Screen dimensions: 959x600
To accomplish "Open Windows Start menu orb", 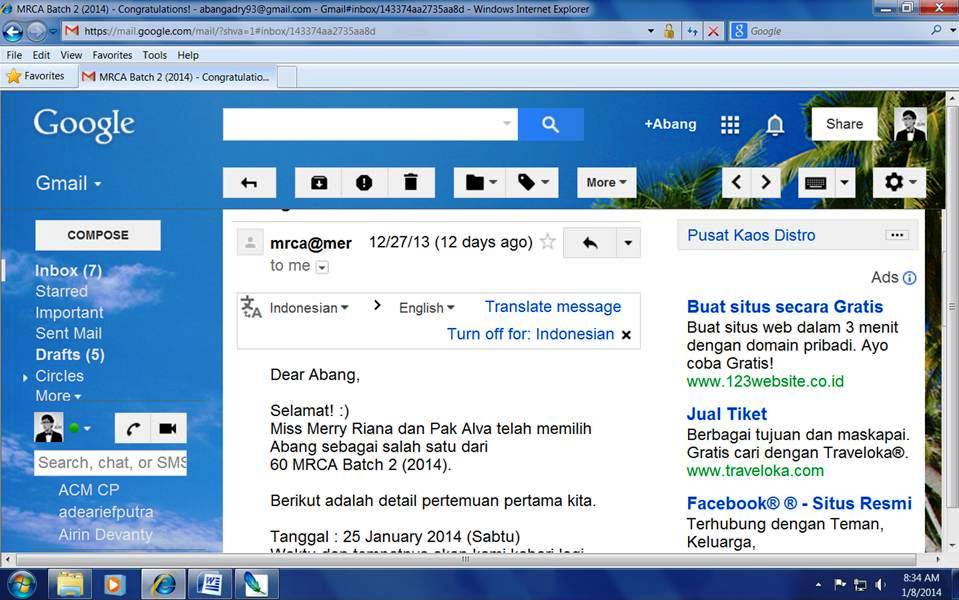I will point(20,585).
